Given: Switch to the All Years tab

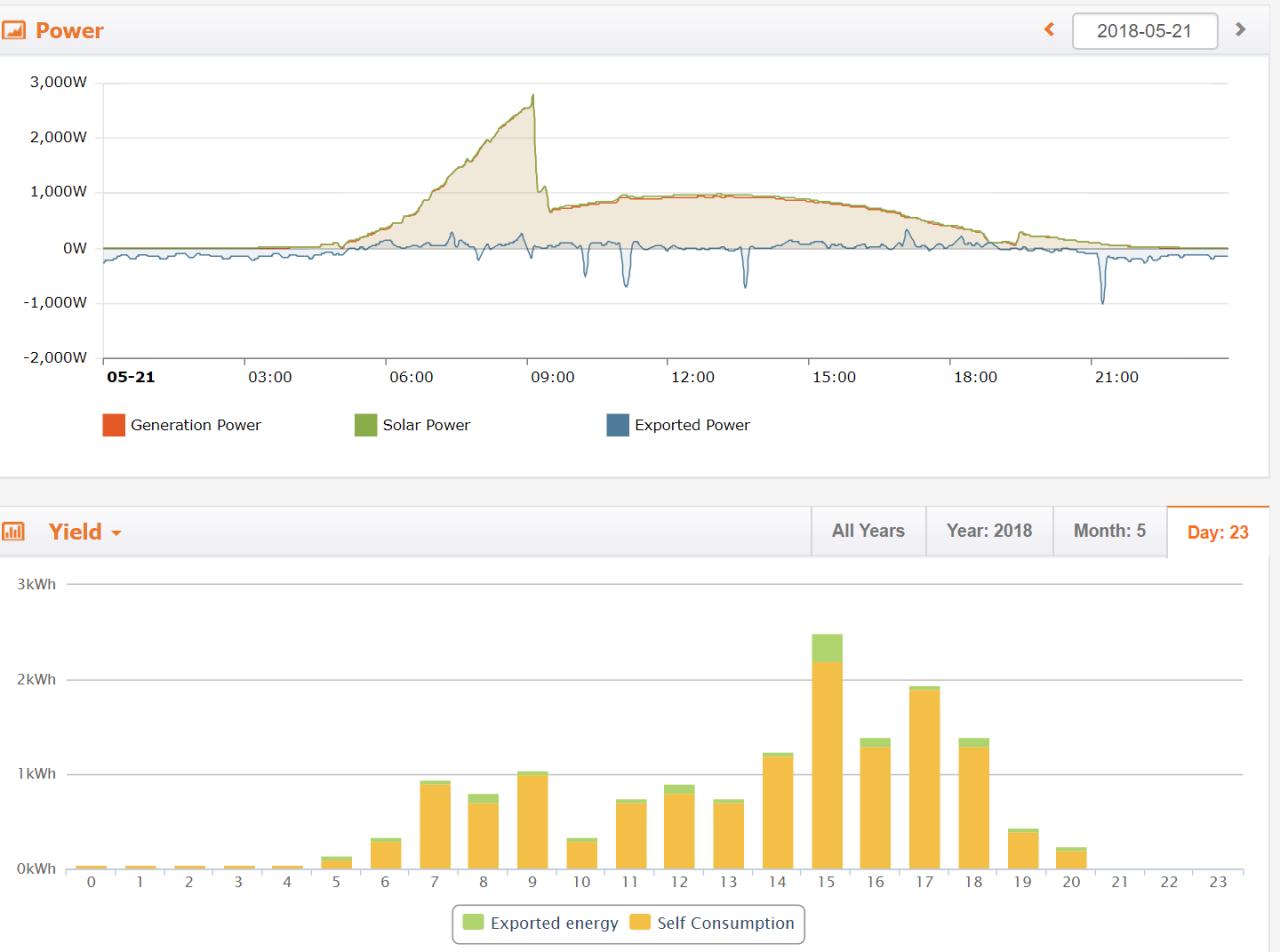Looking at the screenshot, I should click(868, 531).
